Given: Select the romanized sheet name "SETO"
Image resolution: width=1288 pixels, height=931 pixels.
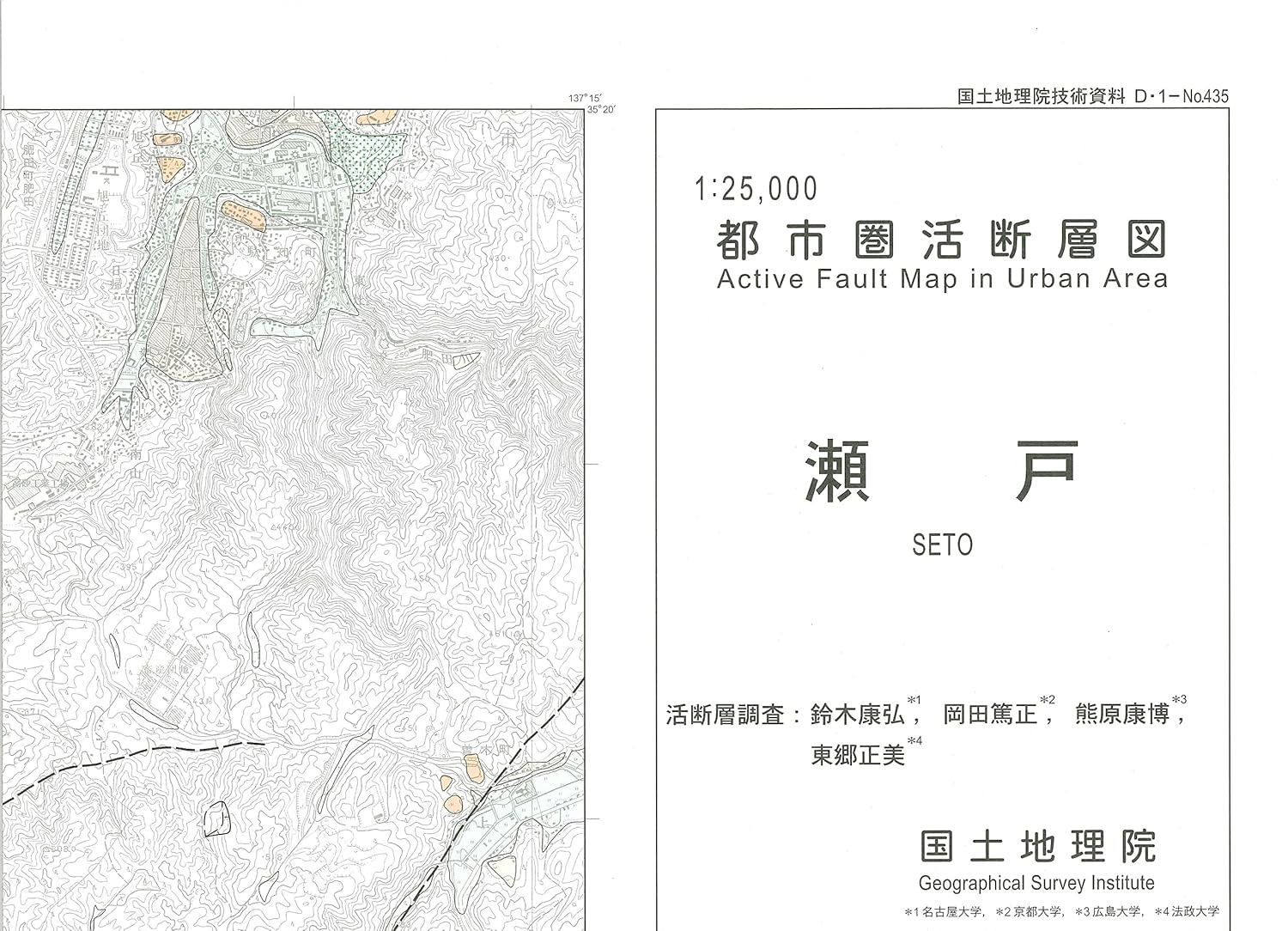Looking at the screenshot, I should tap(942, 545).
